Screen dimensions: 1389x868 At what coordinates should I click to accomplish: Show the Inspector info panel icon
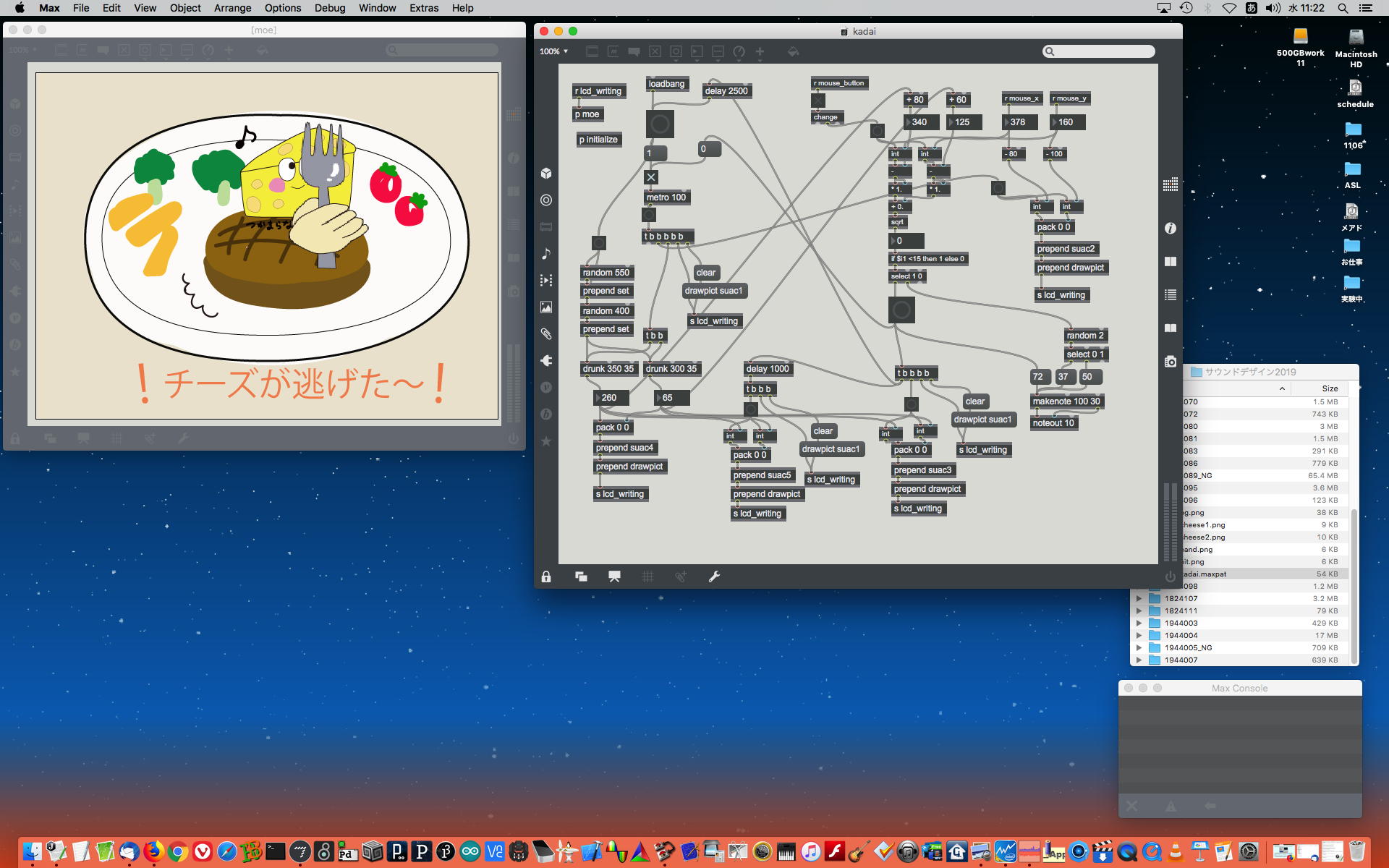[1171, 228]
